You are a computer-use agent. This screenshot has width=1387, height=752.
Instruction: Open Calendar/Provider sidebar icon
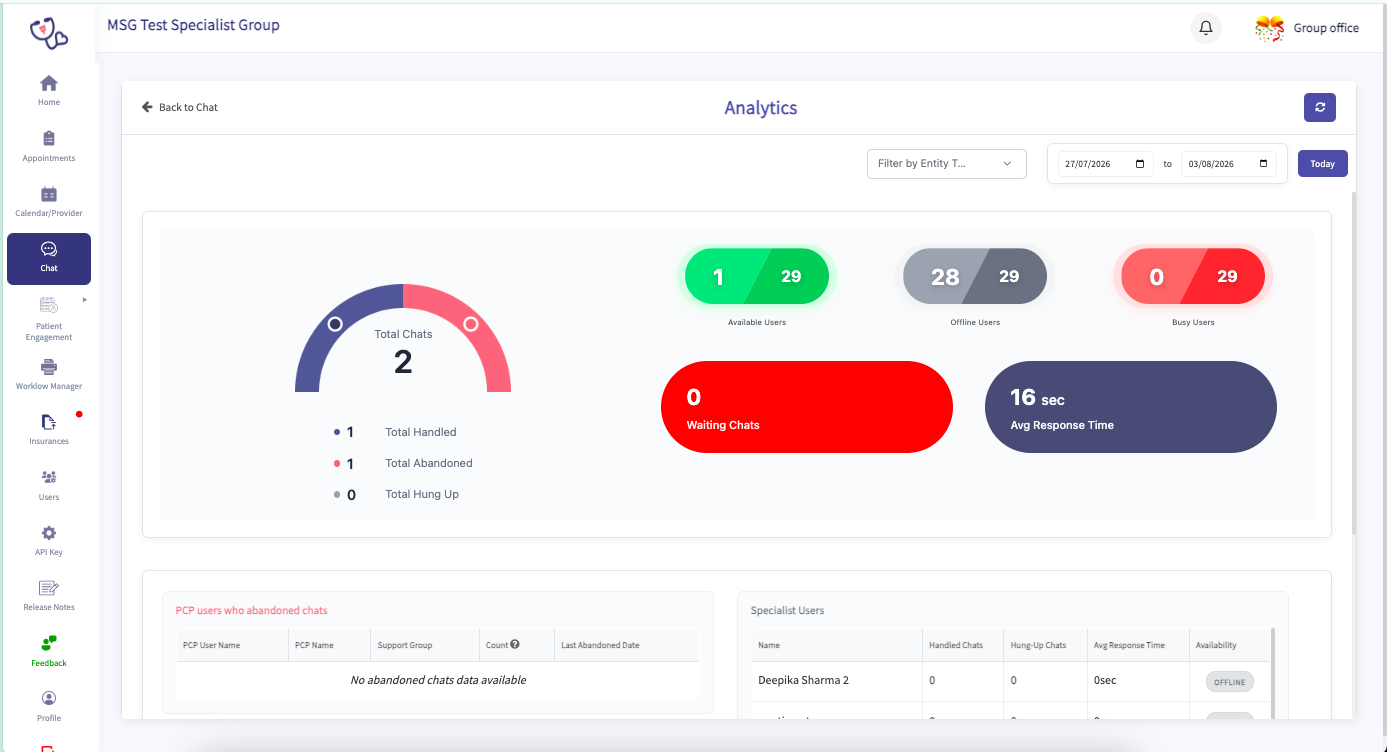[49, 194]
